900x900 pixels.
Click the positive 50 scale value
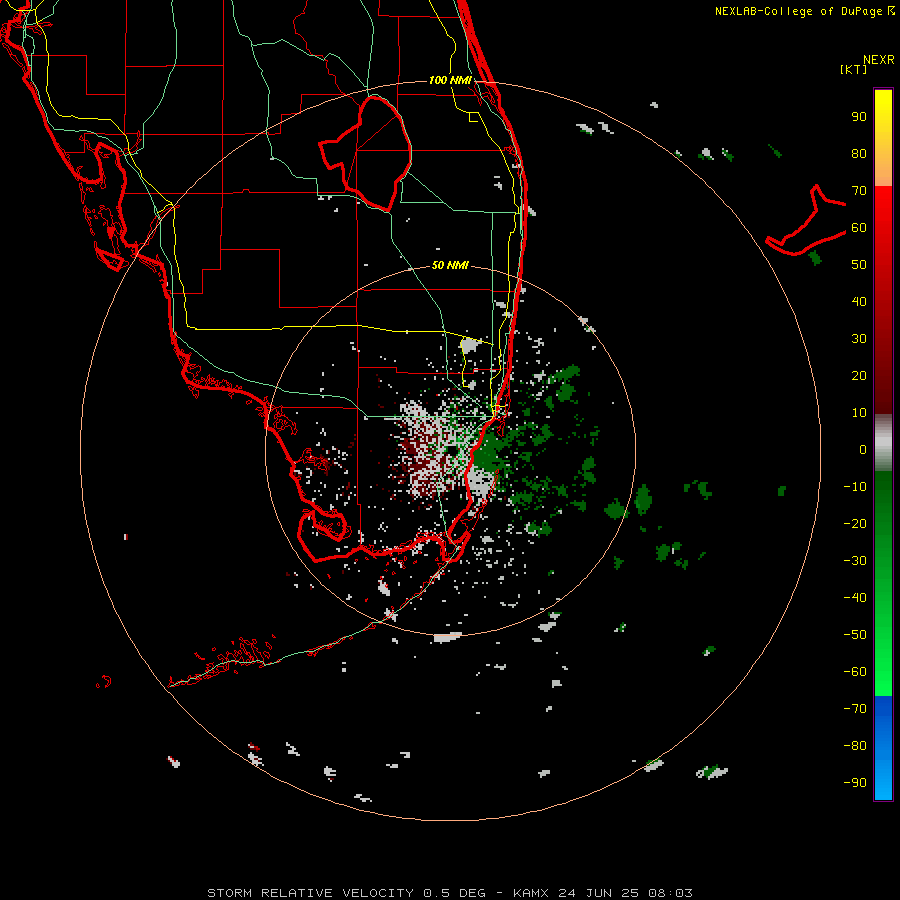click(x=859, y=265)
